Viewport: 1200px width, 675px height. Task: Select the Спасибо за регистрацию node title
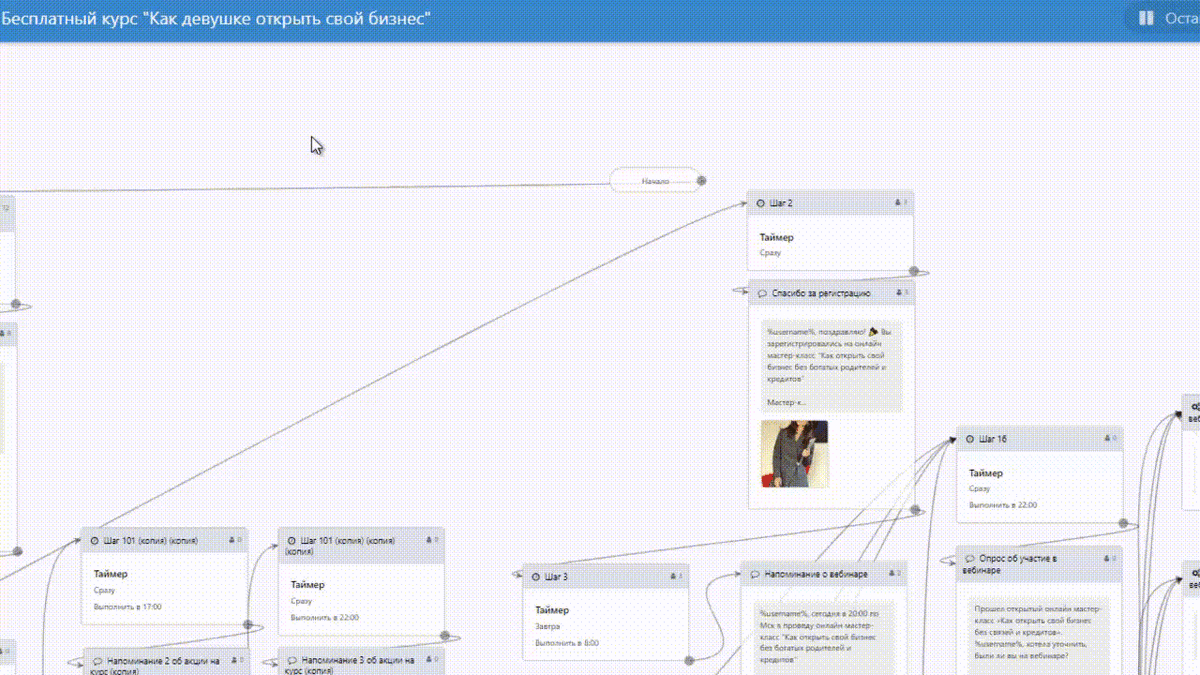pos(821,294)
